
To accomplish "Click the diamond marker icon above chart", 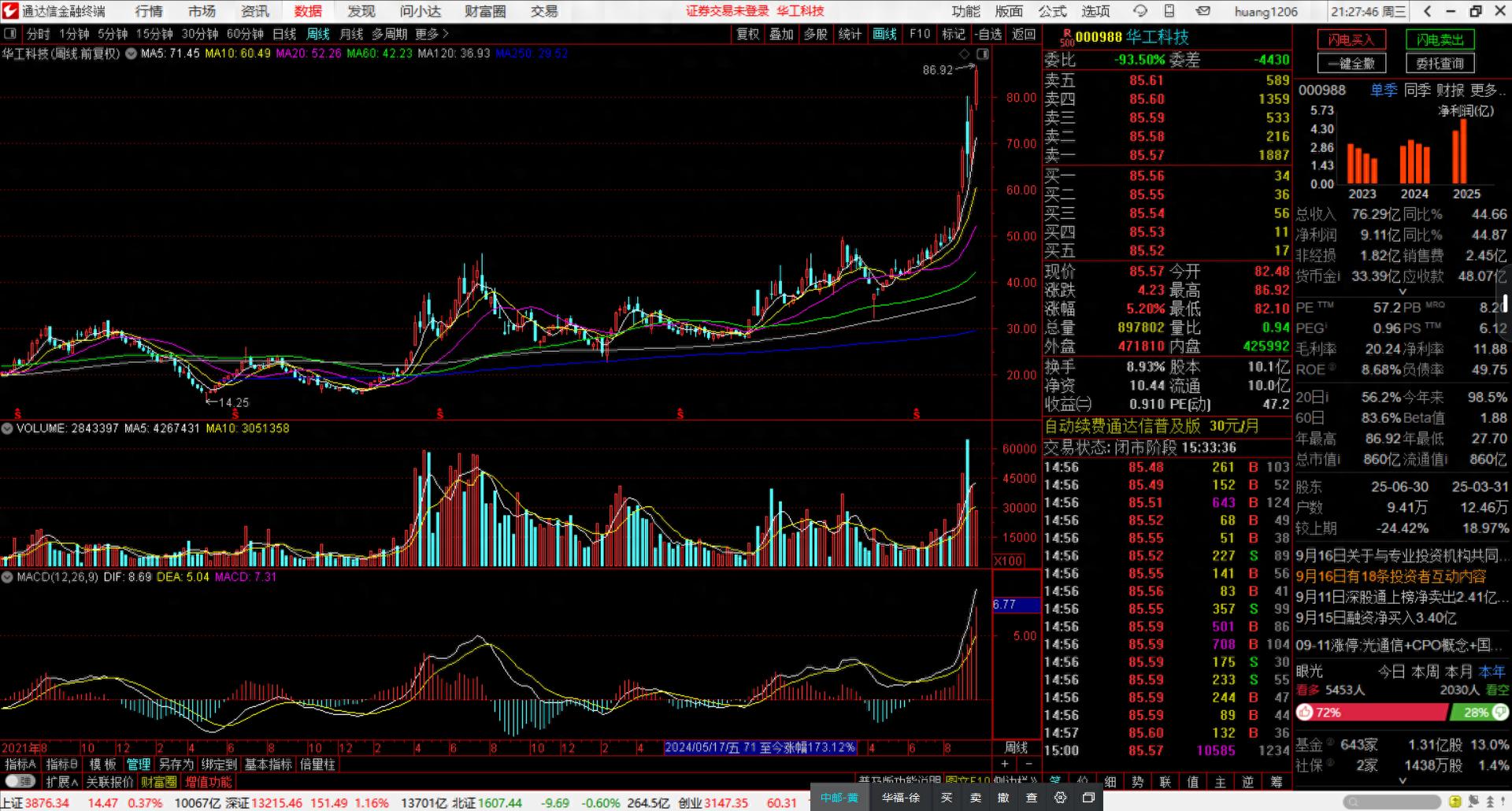I will point(965,54).
